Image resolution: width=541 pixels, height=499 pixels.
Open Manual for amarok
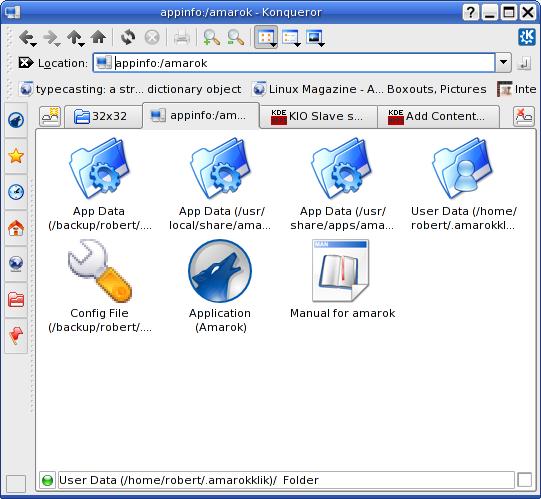coord(342,280)
